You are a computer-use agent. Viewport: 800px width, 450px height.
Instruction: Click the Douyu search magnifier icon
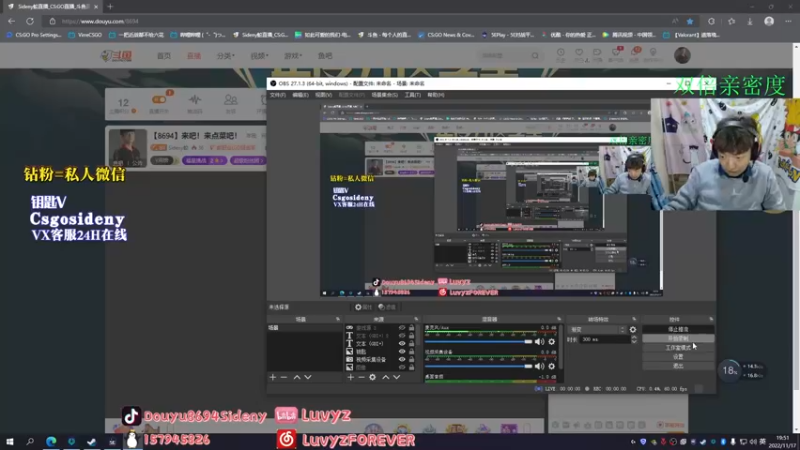(x=535, y=55)
